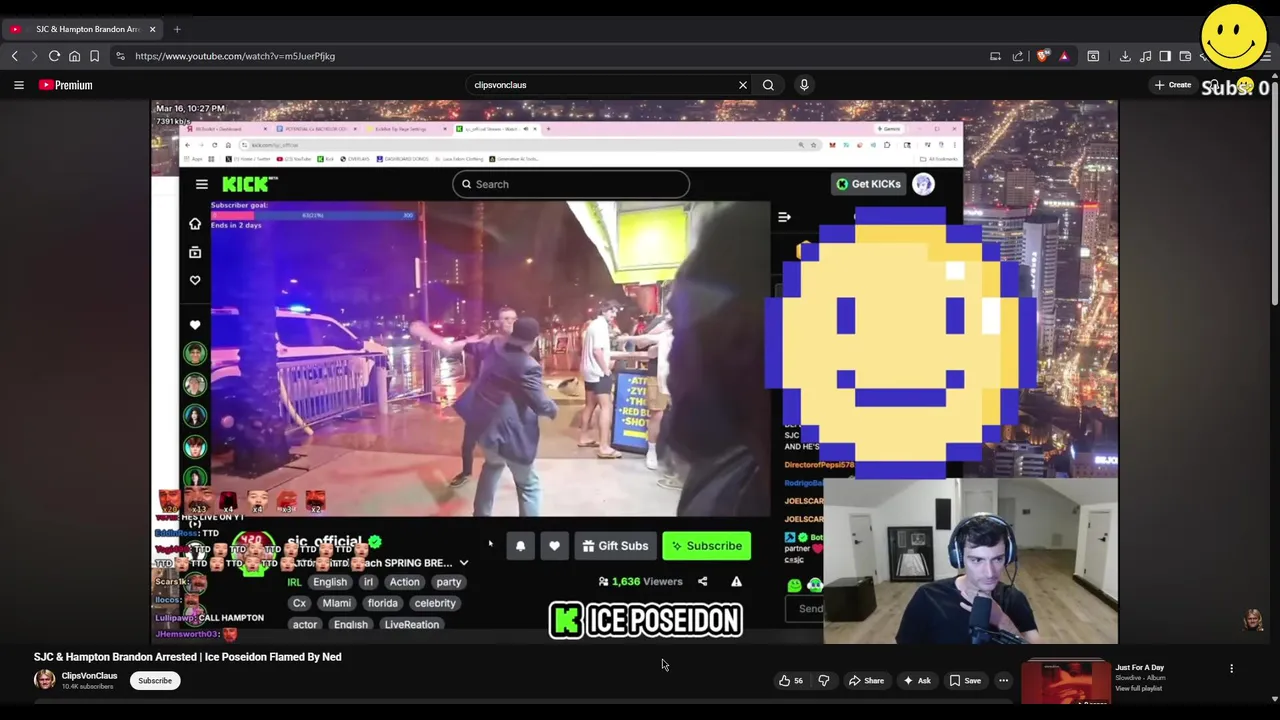Dislike the video with thumbs down
The width and height of the screenshot is (1280, 720).
coord(824,681)
